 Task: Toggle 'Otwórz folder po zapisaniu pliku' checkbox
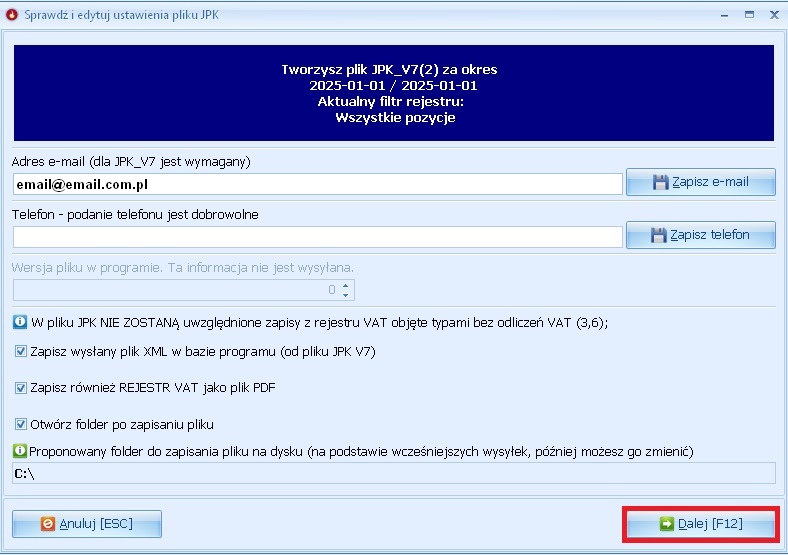point(21,424)
